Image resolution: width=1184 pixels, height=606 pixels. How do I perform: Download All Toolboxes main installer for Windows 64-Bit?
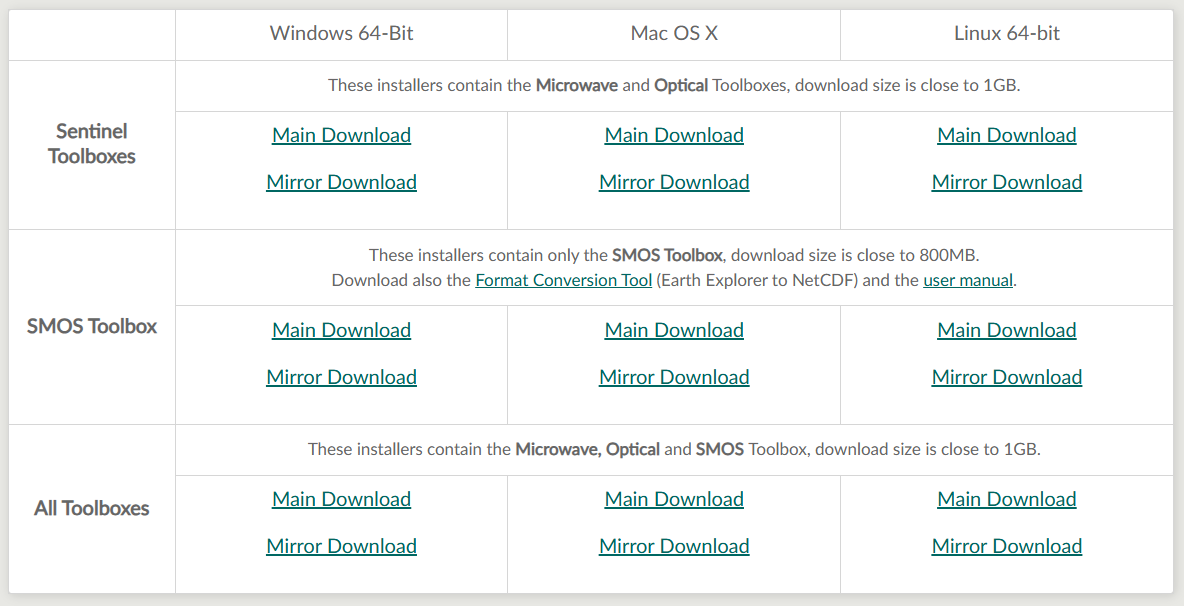click(x=341, y=499)
